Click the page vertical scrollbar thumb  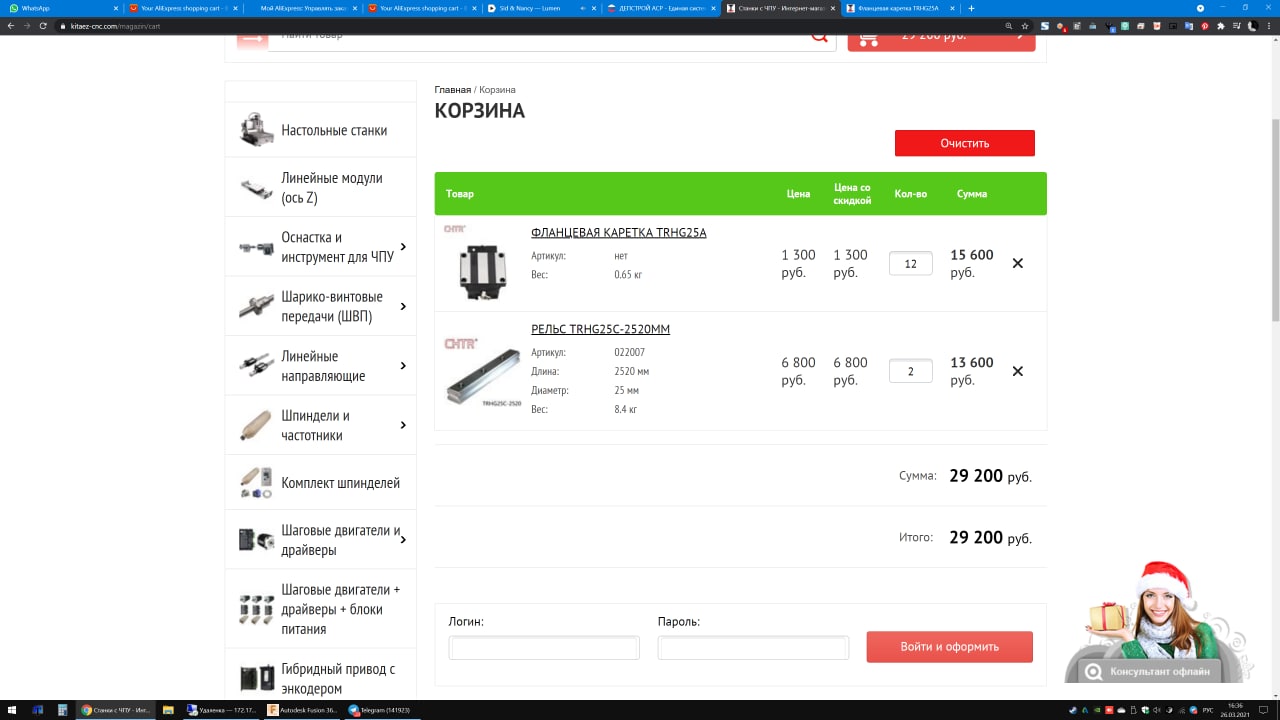pyautogui.click(x=1275, y=220)
